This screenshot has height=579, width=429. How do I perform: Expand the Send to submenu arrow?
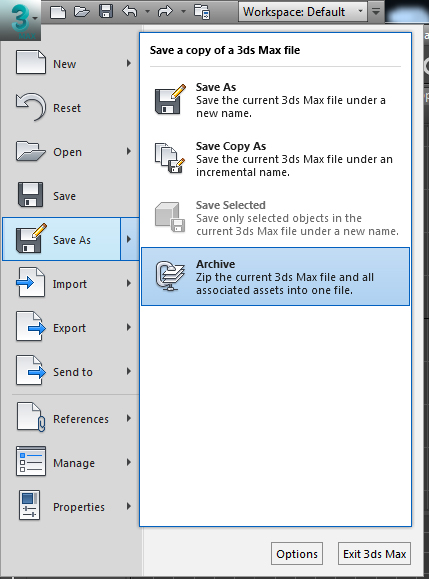(x=129, y=371)
